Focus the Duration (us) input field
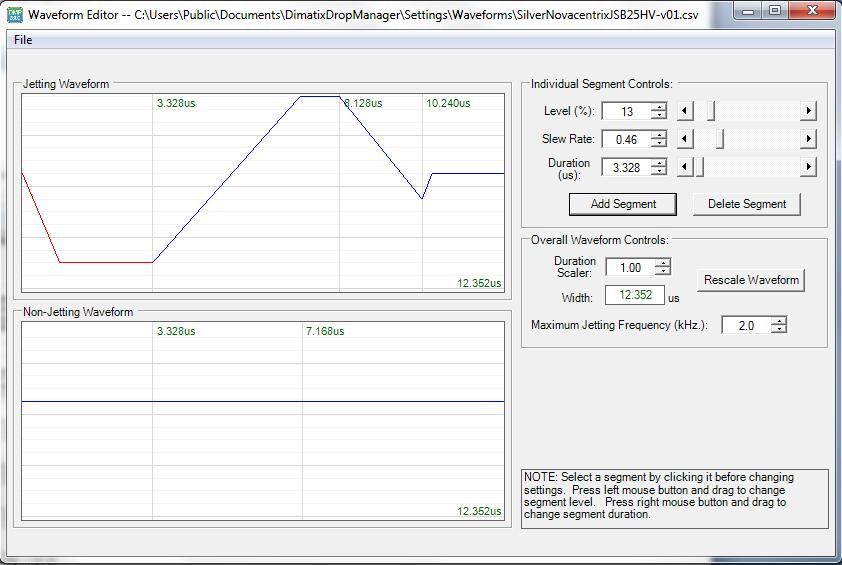This screenshot has height=565, width=842. point(626,167)
